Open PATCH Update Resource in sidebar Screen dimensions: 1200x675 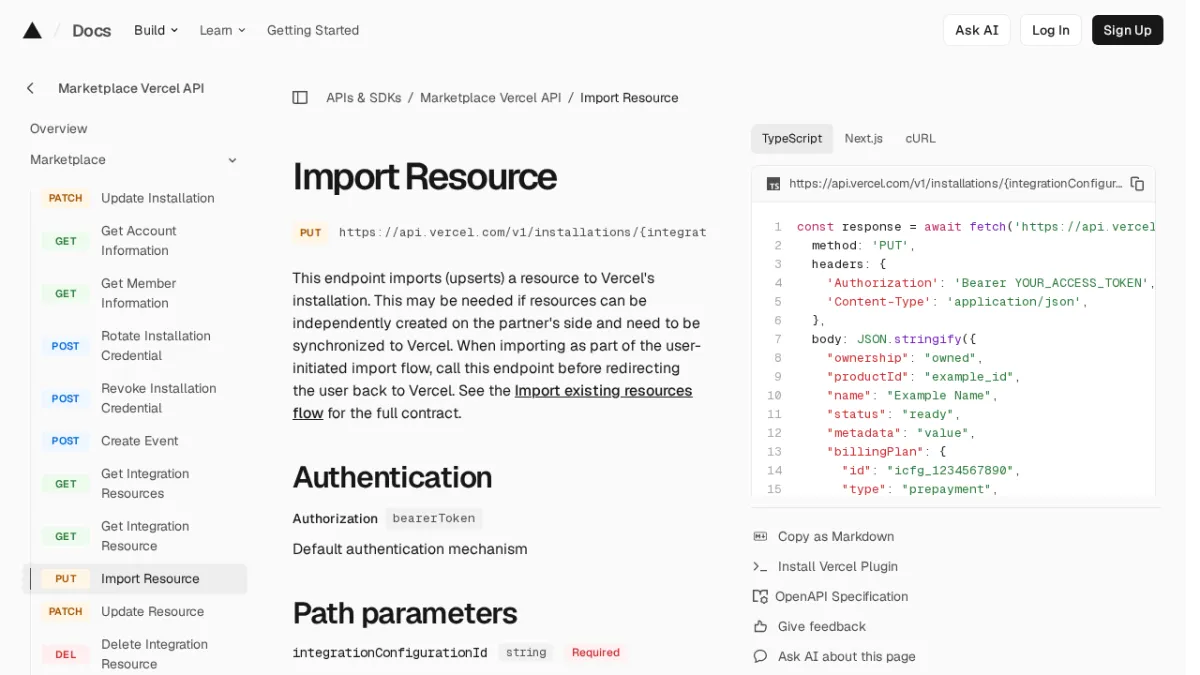pos(135,612)
